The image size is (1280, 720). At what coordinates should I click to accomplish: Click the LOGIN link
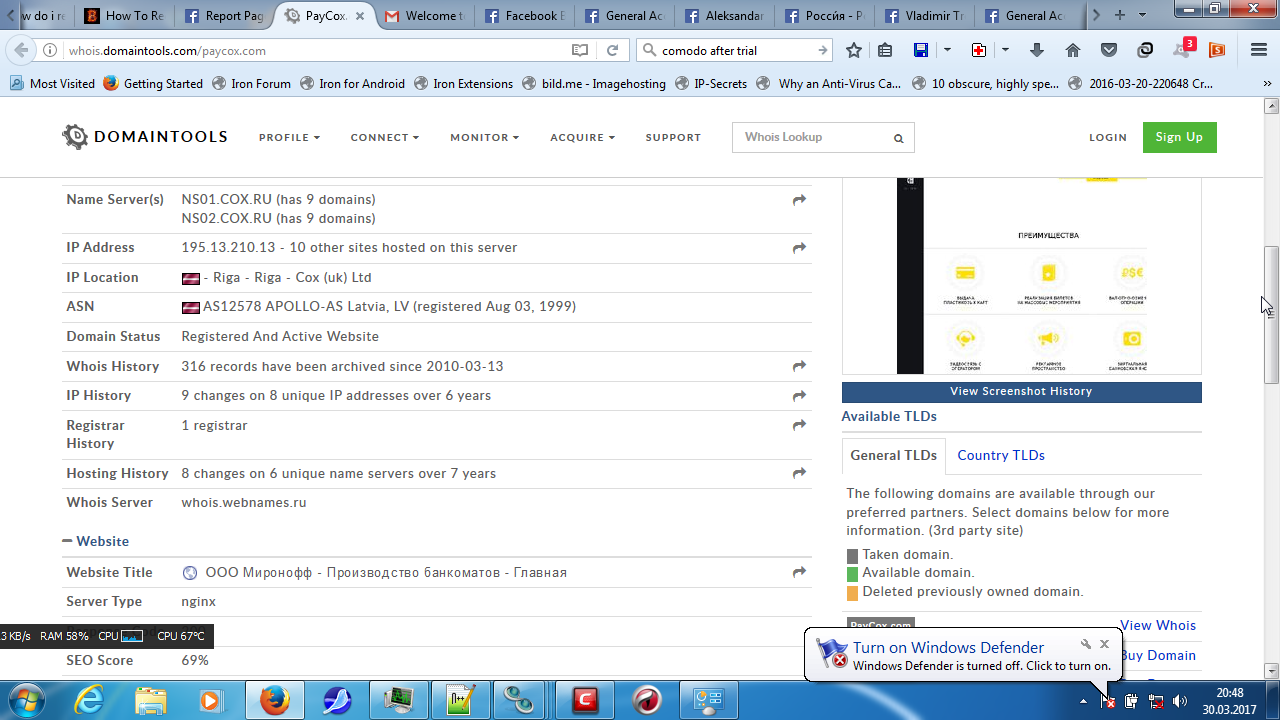[1108, 138]
